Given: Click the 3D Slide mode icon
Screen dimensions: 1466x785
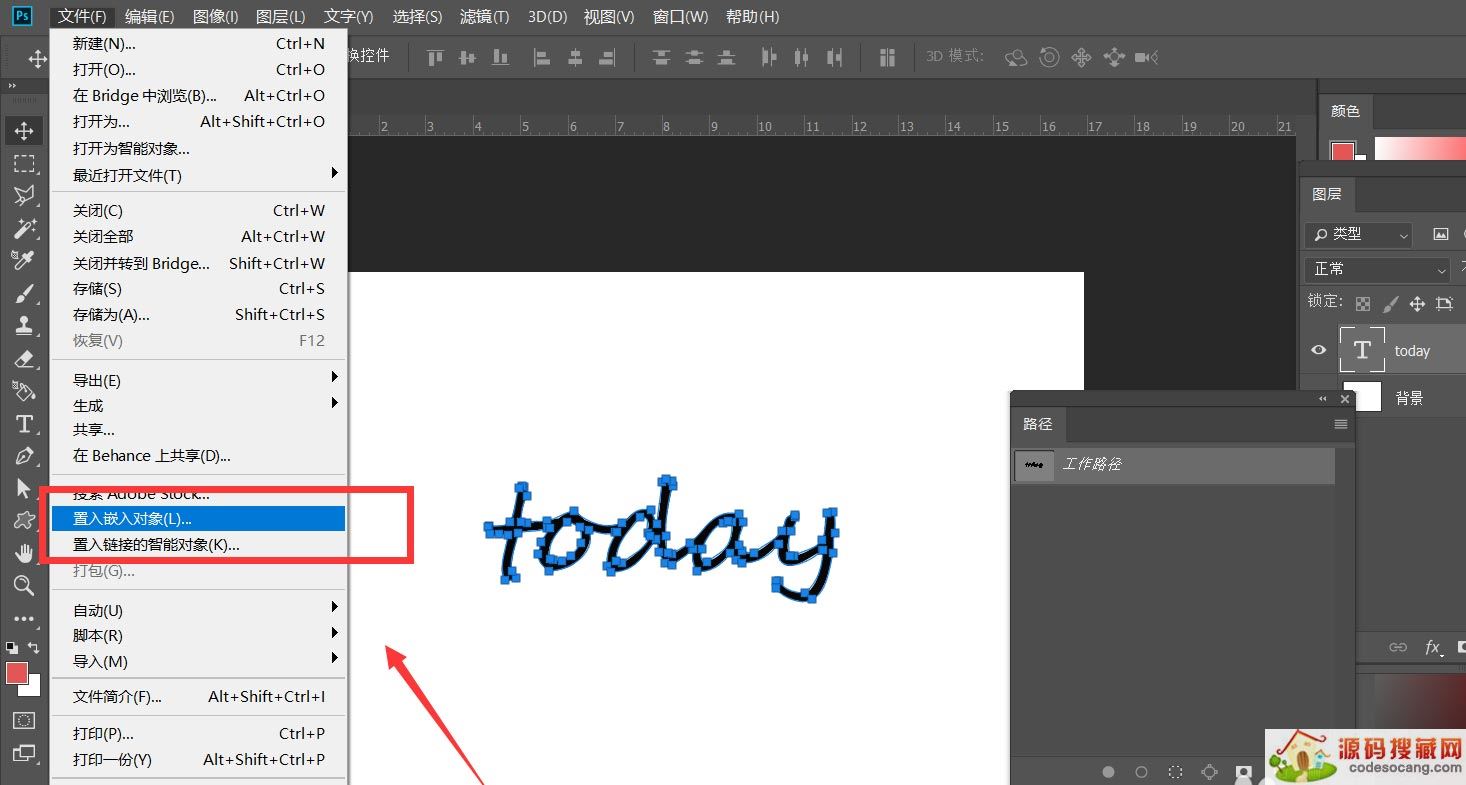Looking at the screenshot, I should (1114, 58).
